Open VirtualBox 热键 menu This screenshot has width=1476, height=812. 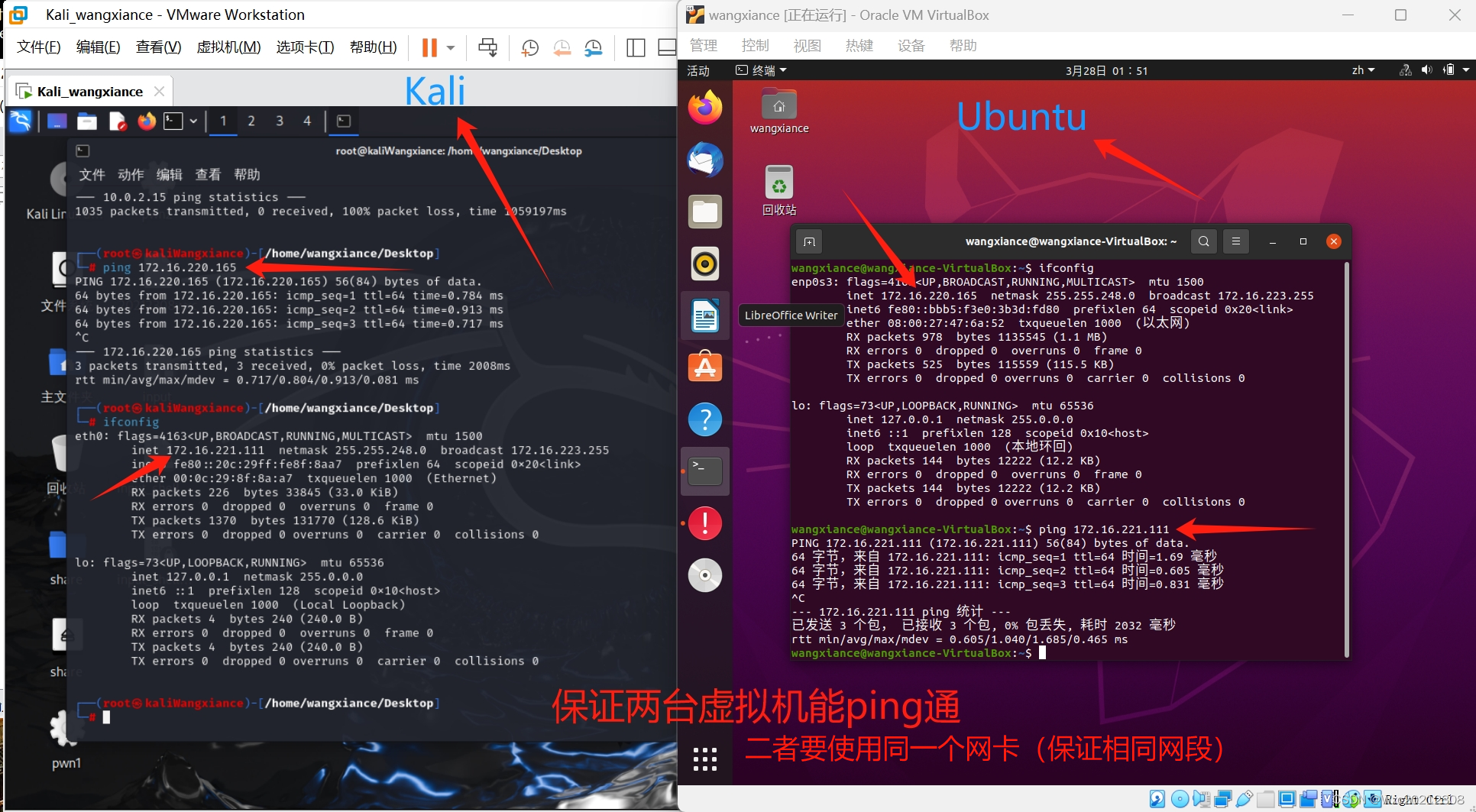coord(859,46)
